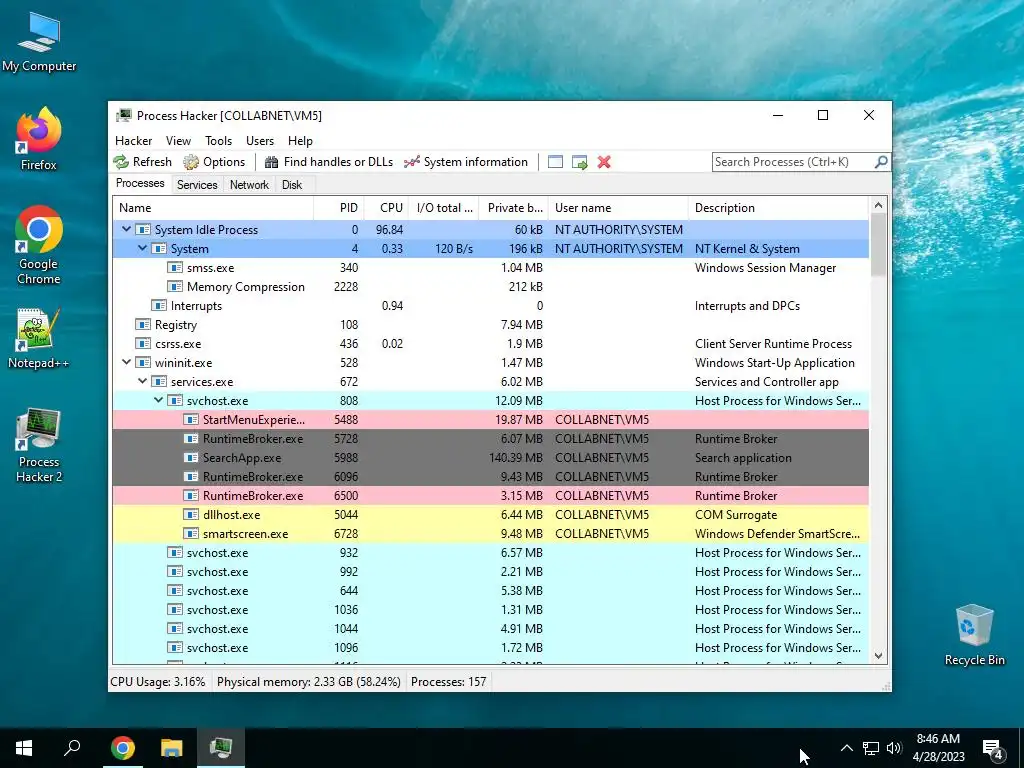1024x768 pixels.
Task: Select the smss.exe process icon
Action: point(174,268)
